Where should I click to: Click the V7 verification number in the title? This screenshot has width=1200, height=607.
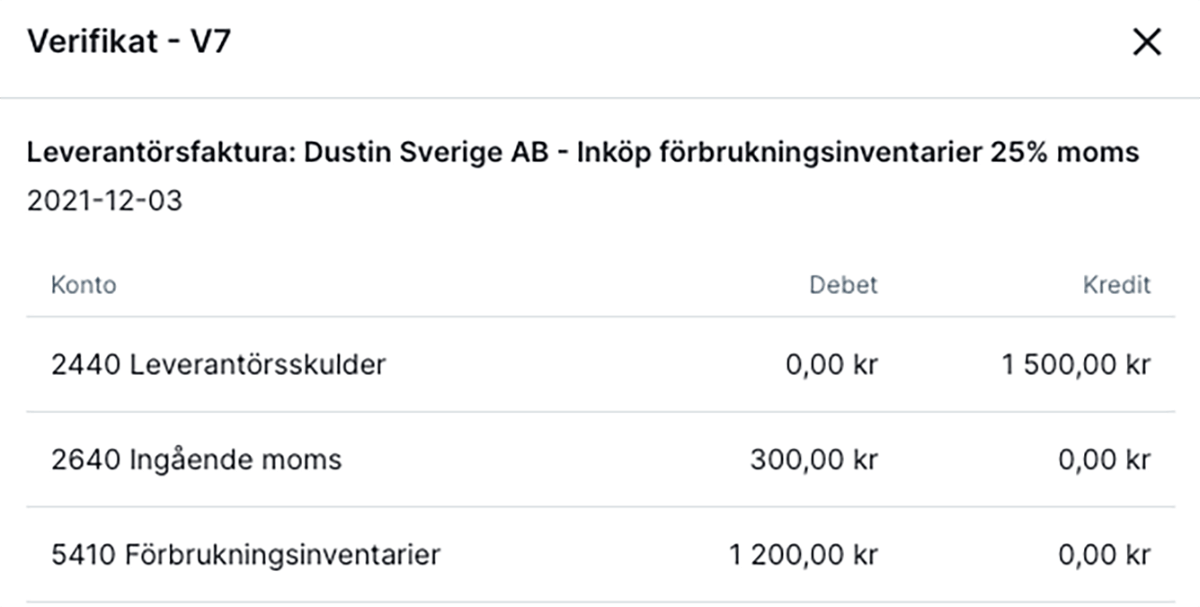(x=210, y=42)
